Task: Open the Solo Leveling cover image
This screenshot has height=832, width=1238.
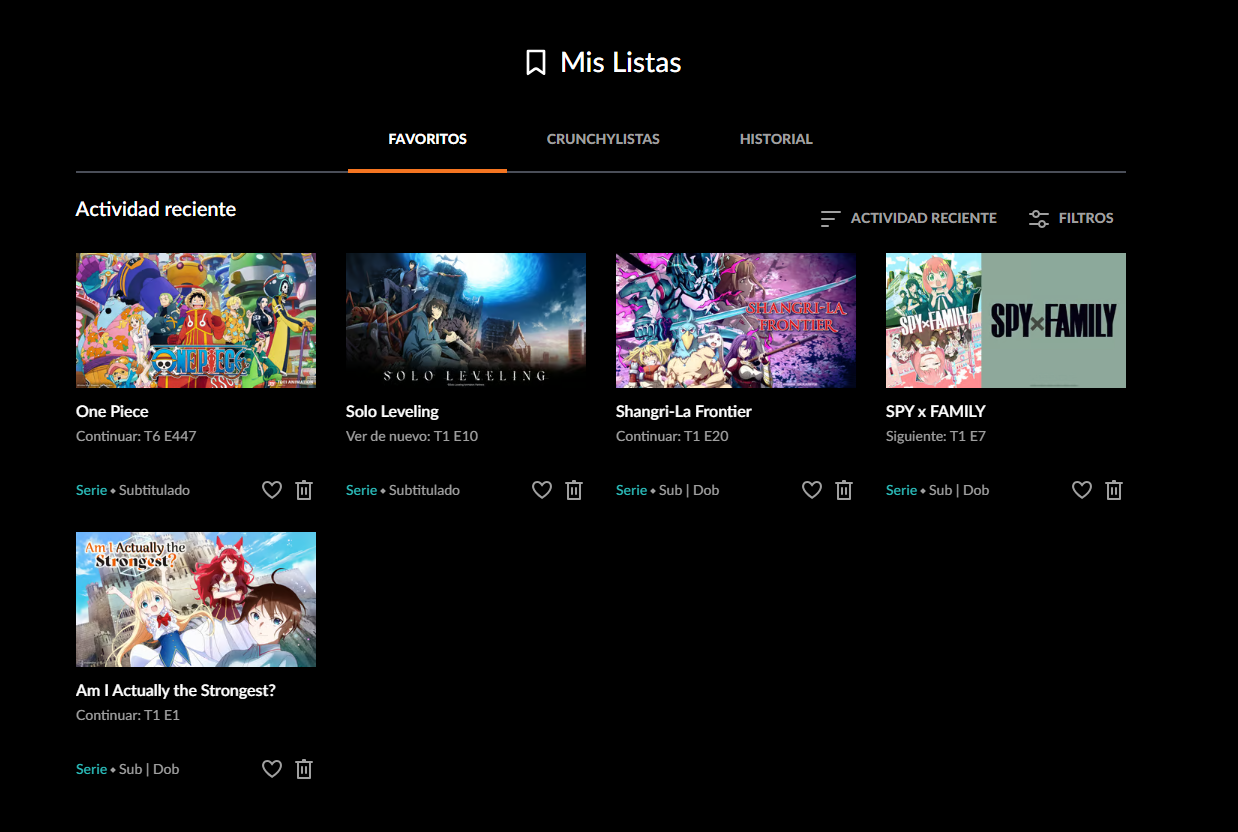Action: tap(466, 320)
